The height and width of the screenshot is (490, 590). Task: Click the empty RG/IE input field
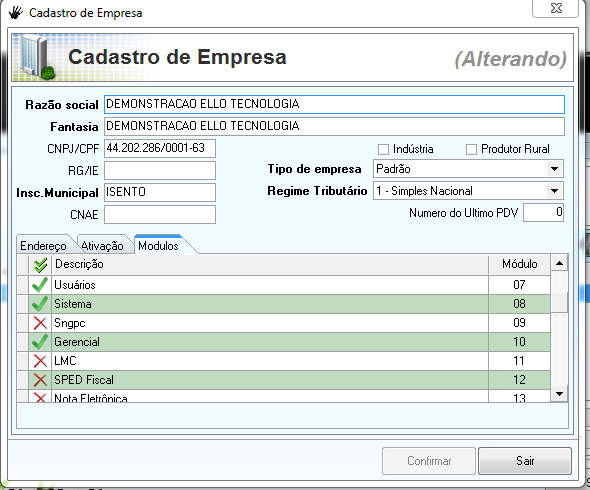[x=160, y=170]
